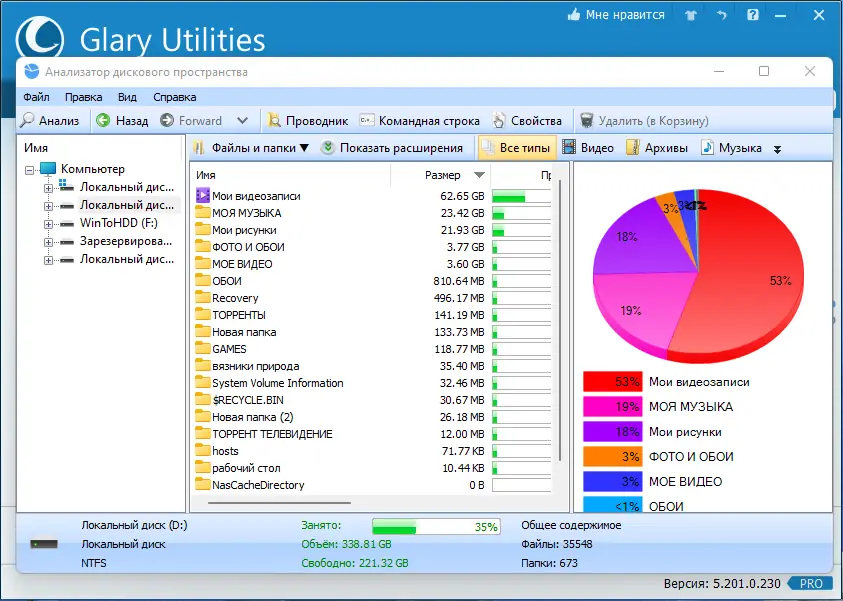843x601 pixels.
Task: Open the Вид menu
Action: coord(127,97)
